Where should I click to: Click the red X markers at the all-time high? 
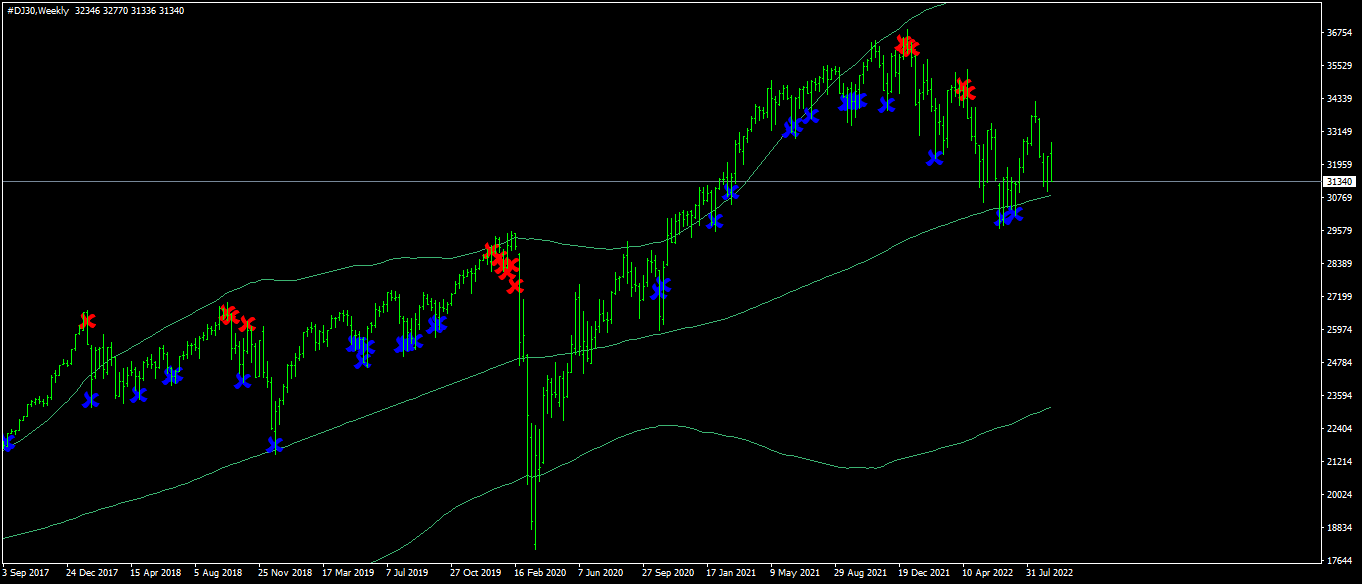(907, 46)
